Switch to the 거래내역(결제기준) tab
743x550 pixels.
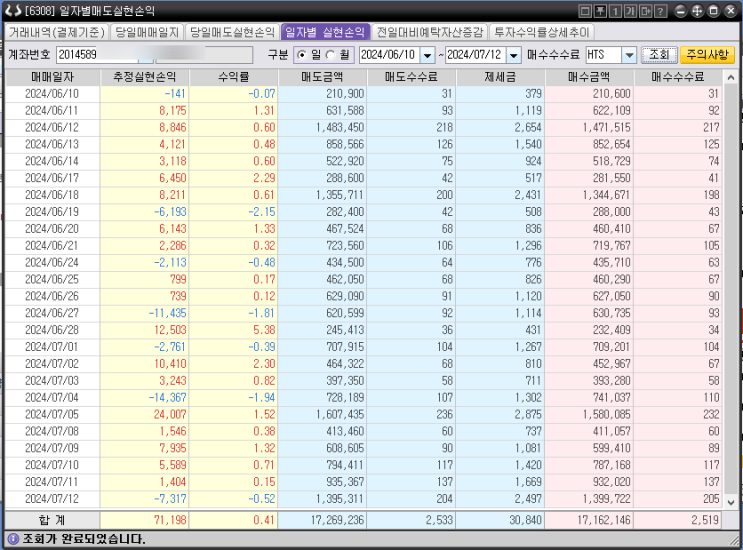[x=57, y=32]
